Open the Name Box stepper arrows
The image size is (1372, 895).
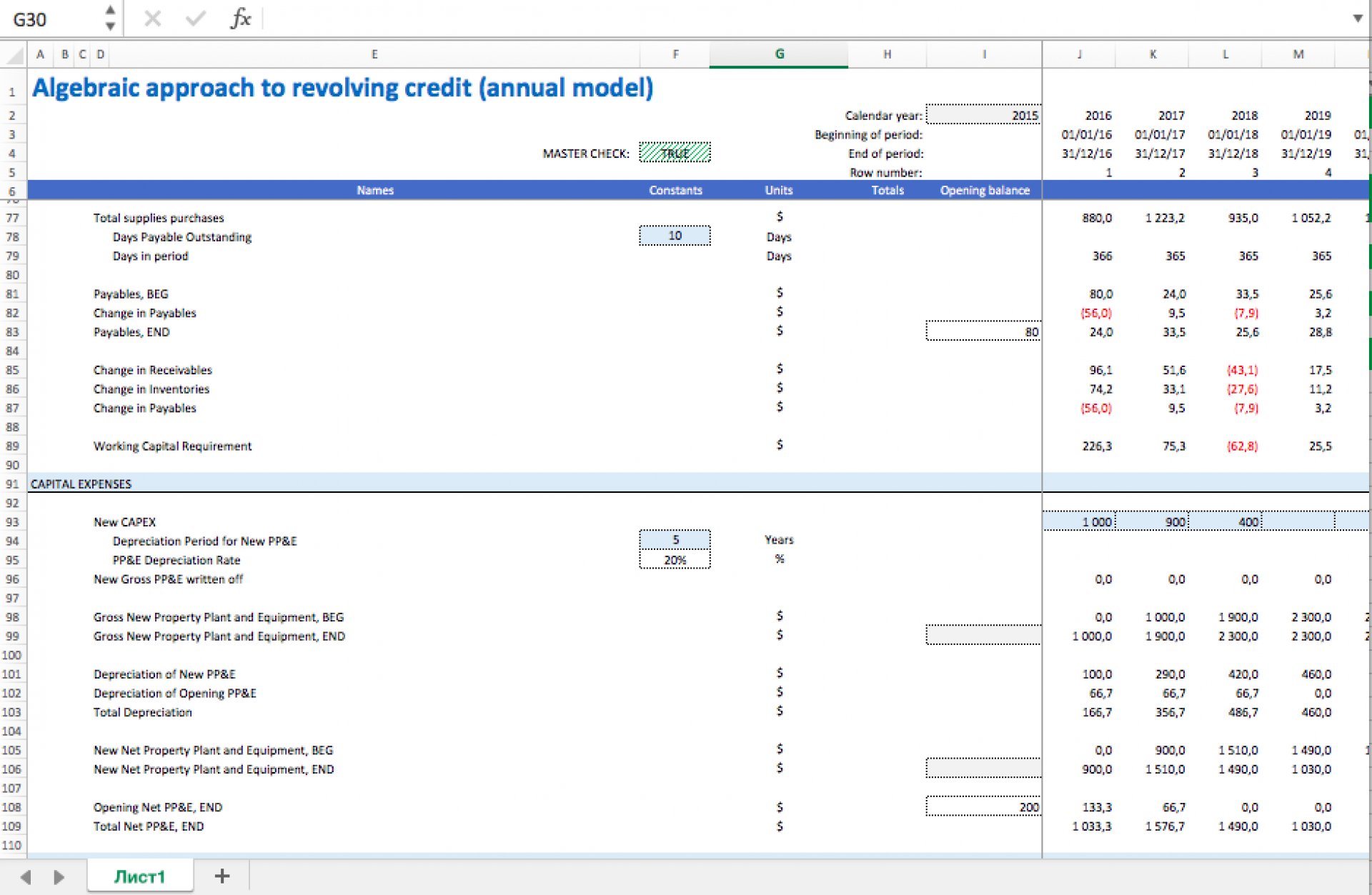(110, 19)
